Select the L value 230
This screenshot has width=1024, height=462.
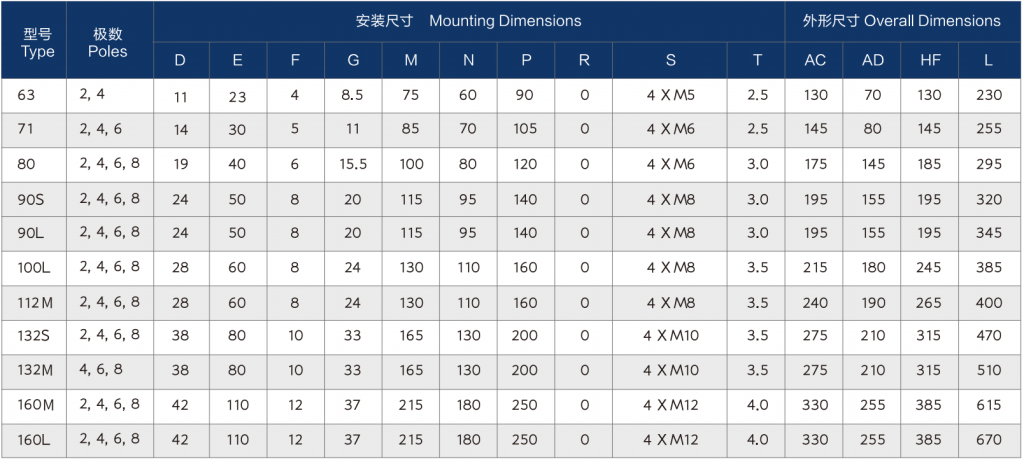988,96
